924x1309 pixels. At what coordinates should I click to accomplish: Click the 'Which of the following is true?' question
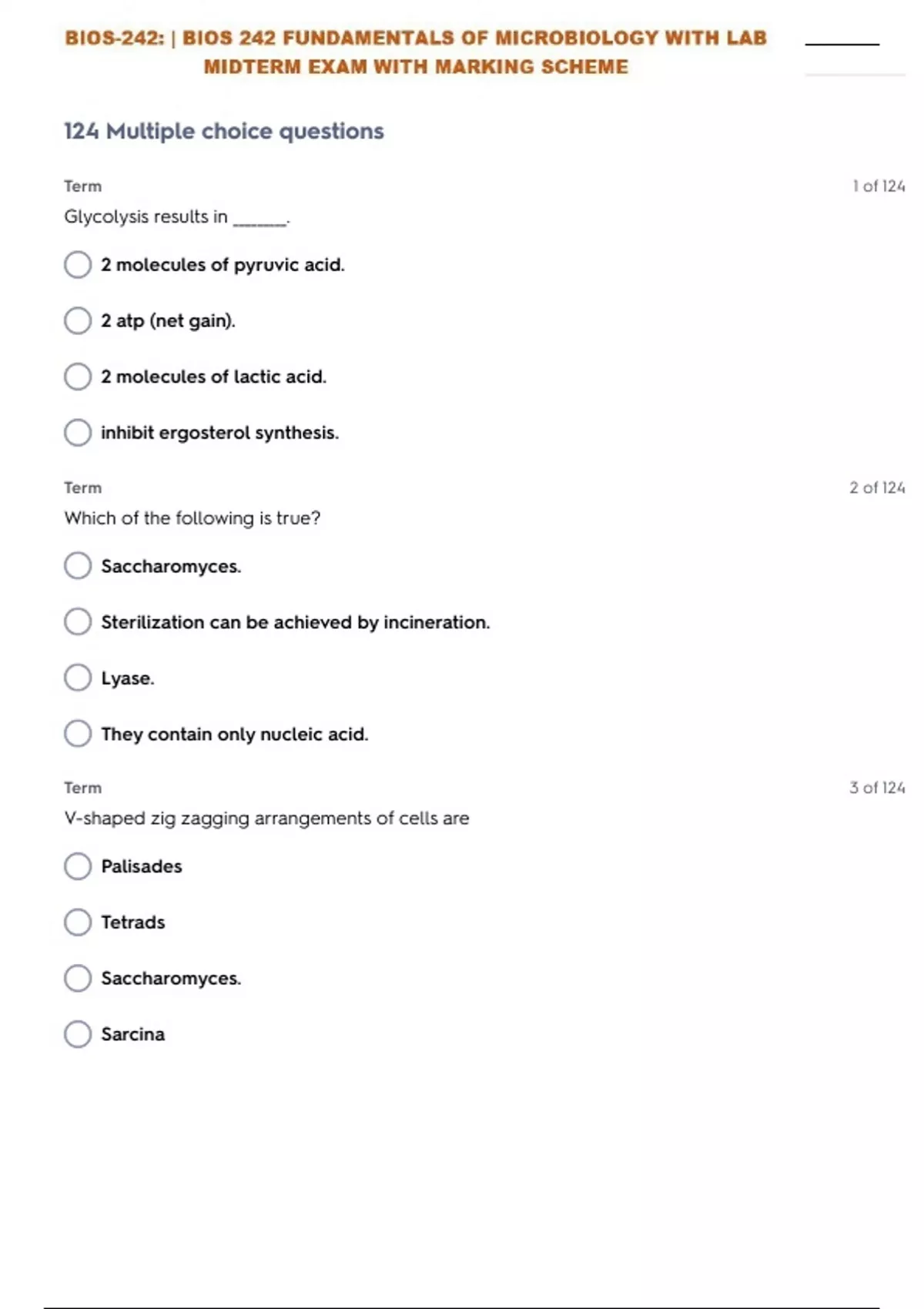pos(192,518)
